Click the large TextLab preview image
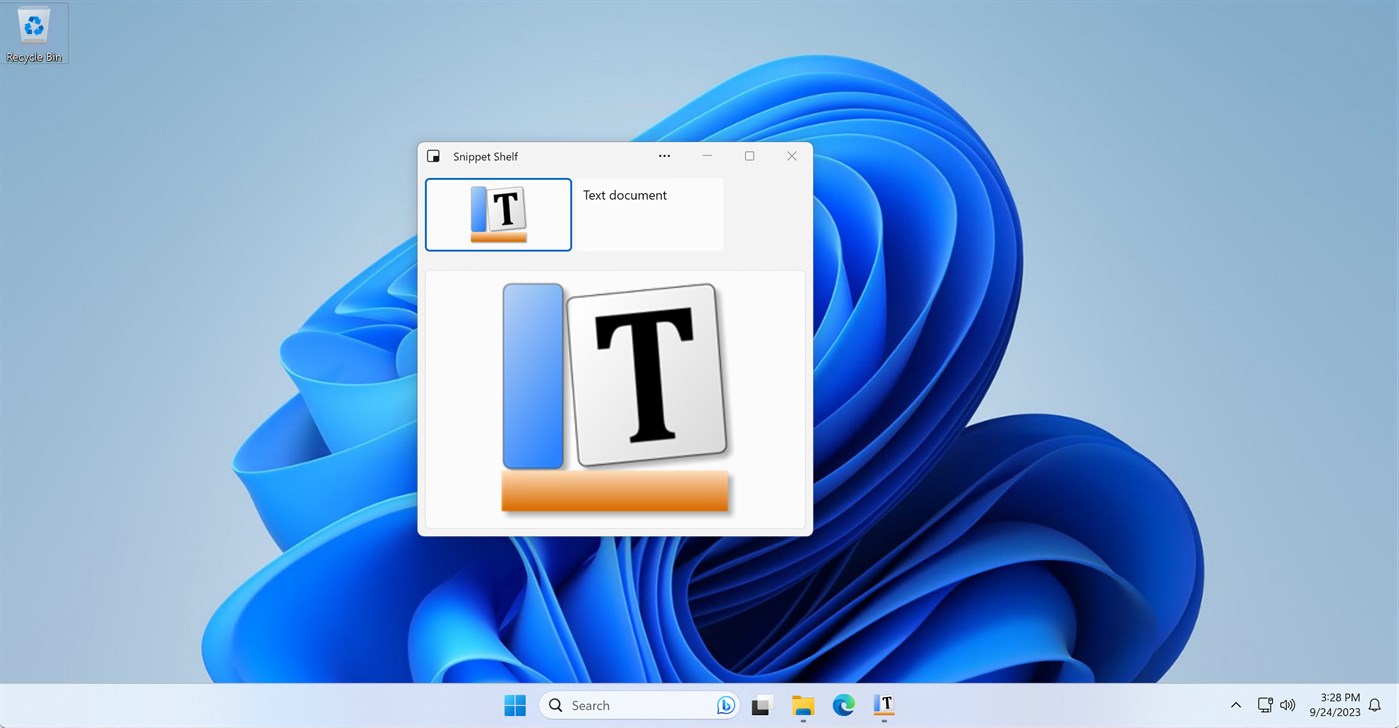The width and height of the screenshot is (1399, 728). click(x=614, y=398)
